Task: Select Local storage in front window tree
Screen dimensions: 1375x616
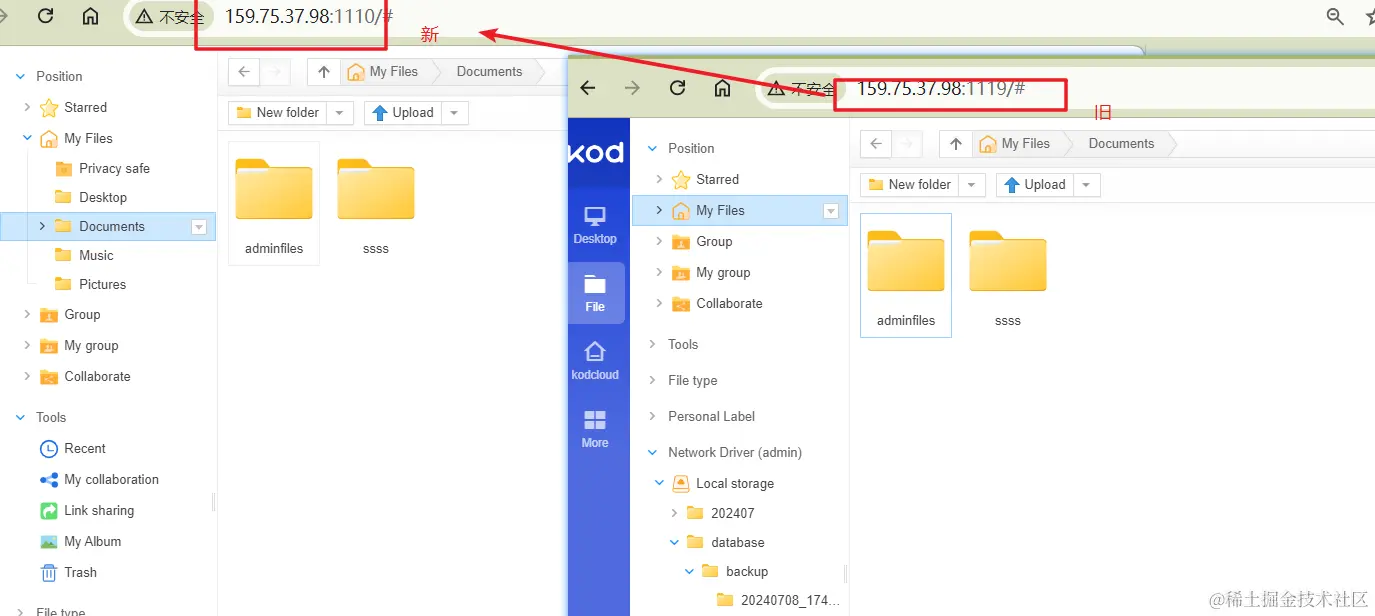Action: (x=735, y=483)
